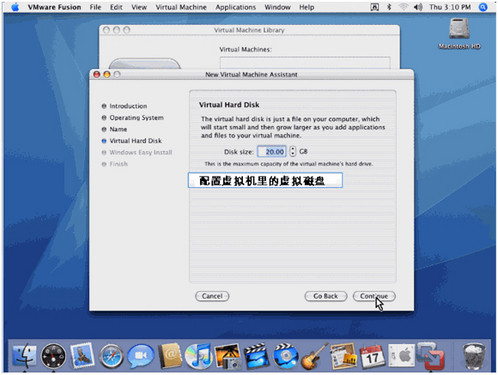Select the Virtual Hard Disk step
This screenshot has height=375, width=498.
click(132, 141)
